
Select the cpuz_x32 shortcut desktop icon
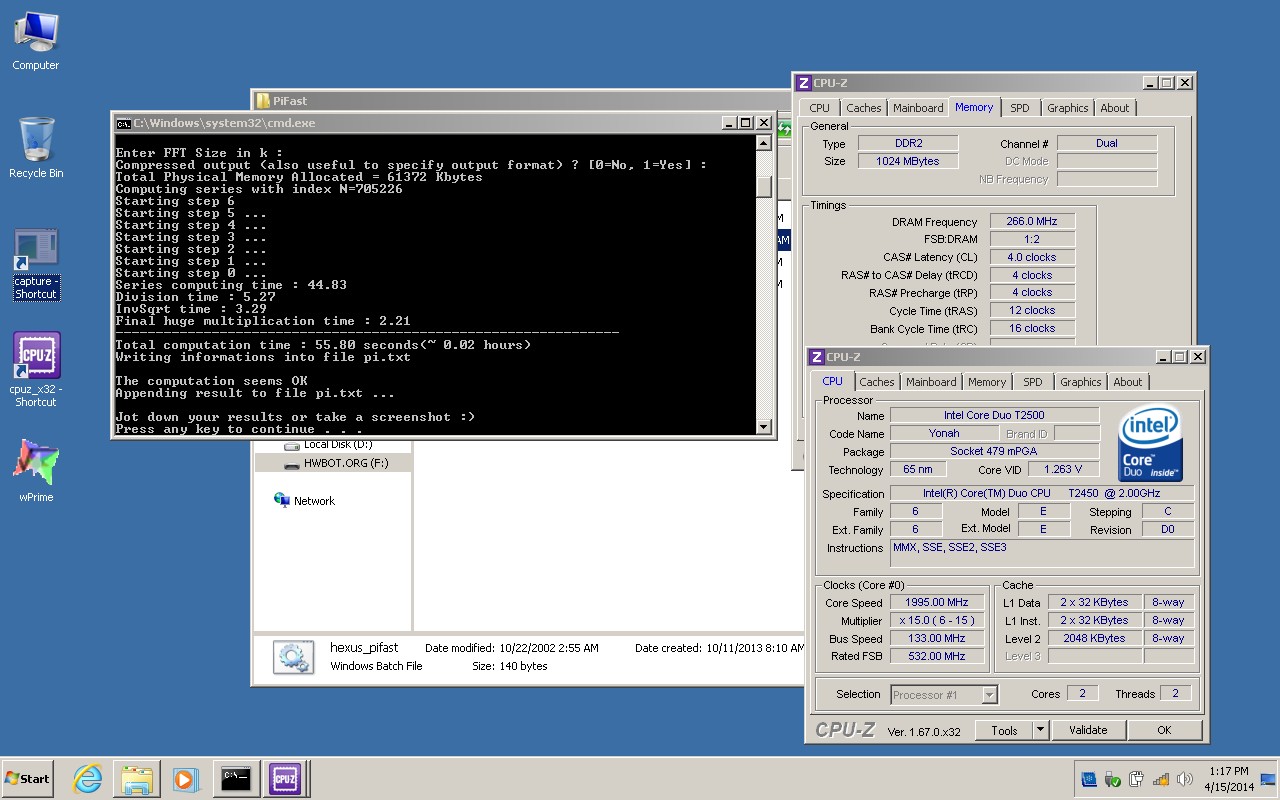coord(36,370)
